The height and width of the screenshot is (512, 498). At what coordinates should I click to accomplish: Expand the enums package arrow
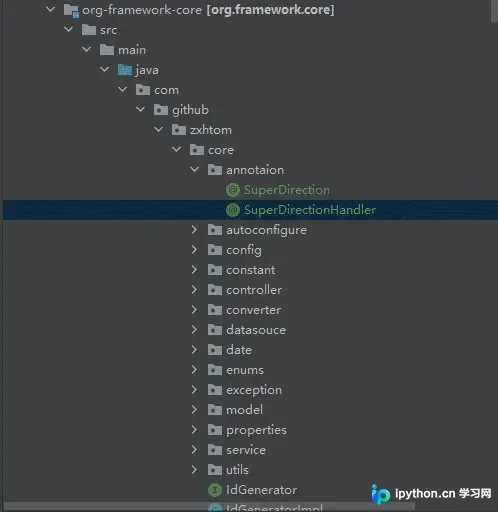[195, 370]
